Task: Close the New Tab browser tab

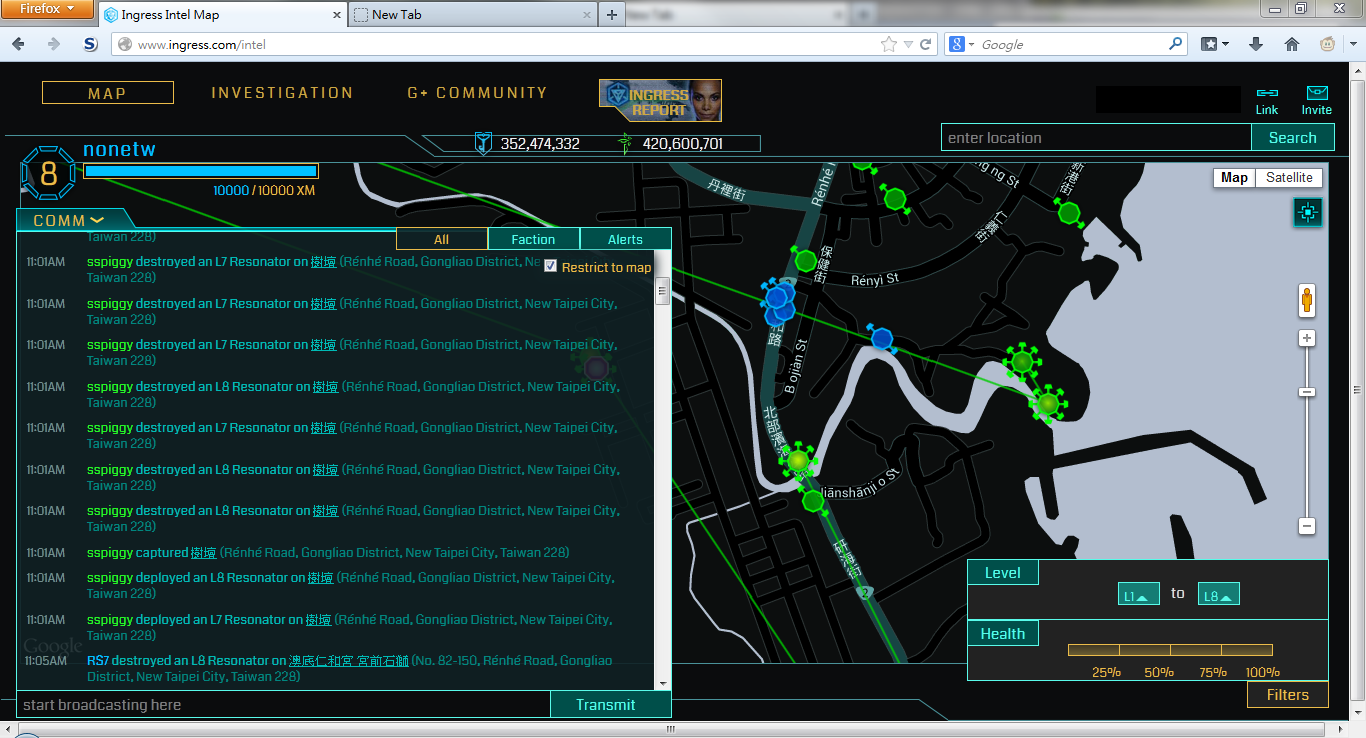Action: pos(586,15)
